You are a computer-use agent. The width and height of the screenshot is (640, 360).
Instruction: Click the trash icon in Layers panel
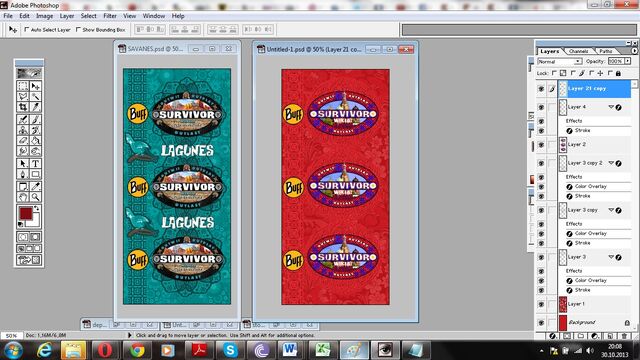624,336
